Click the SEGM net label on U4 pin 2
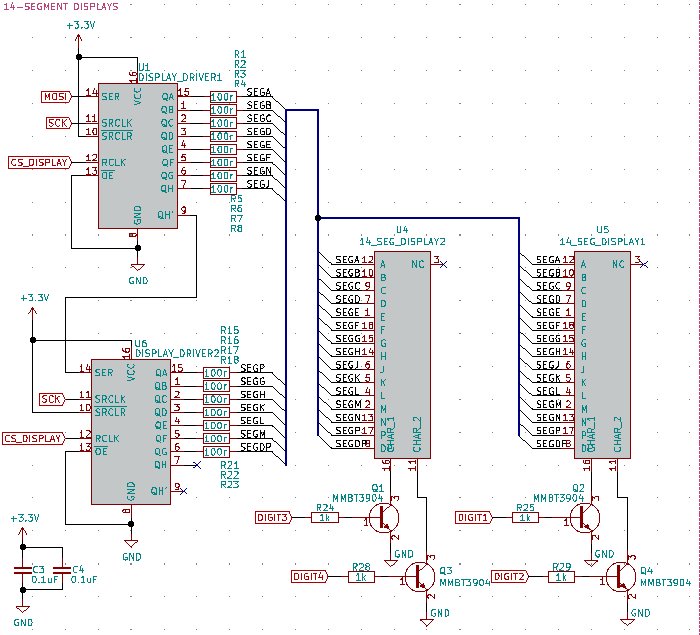Image resolution: width=700 pixels, height=635 pixels. [349, 404]
